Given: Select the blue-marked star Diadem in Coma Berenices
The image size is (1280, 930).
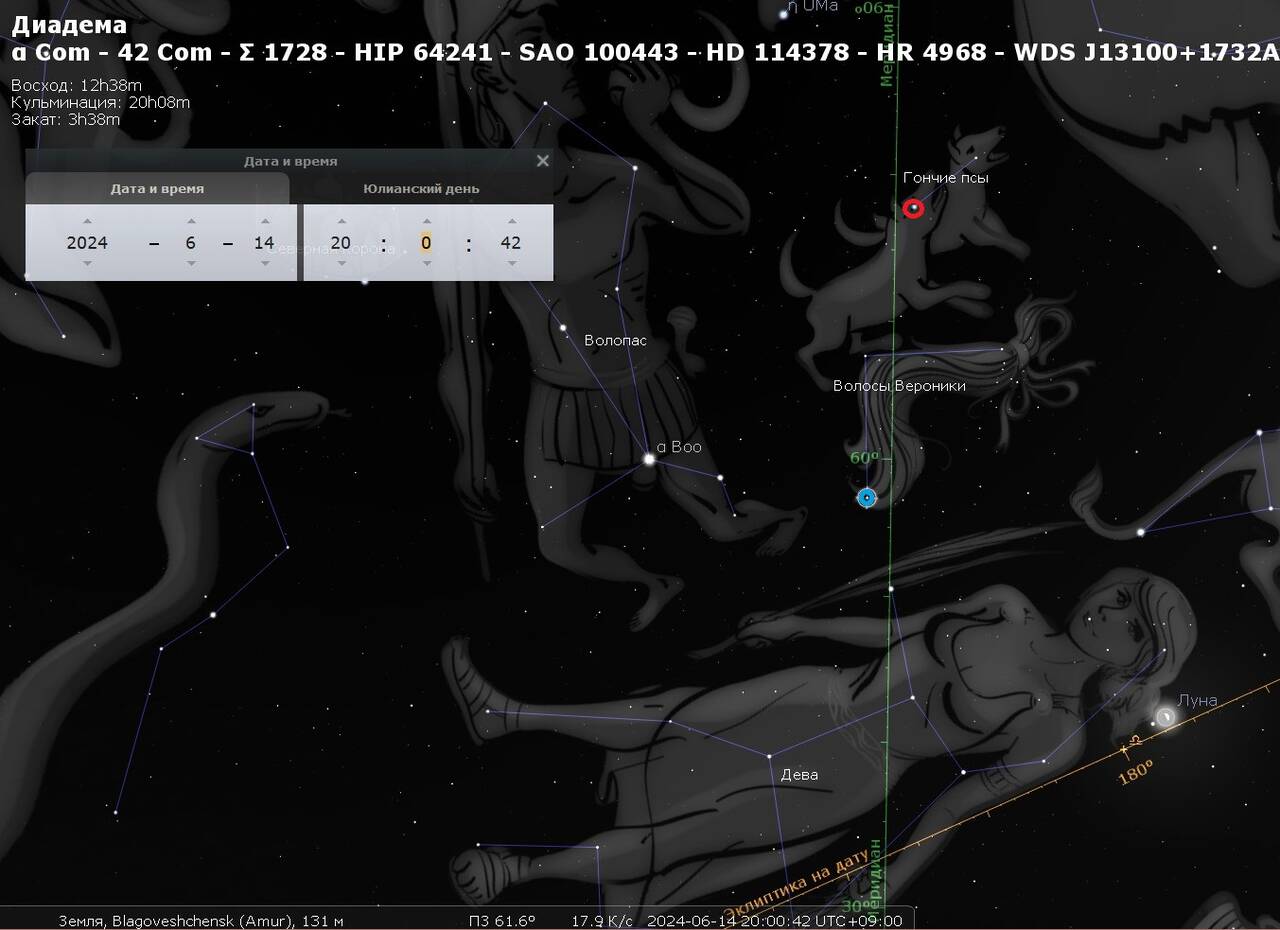Looking at the screenshot, I should (867, 497).
